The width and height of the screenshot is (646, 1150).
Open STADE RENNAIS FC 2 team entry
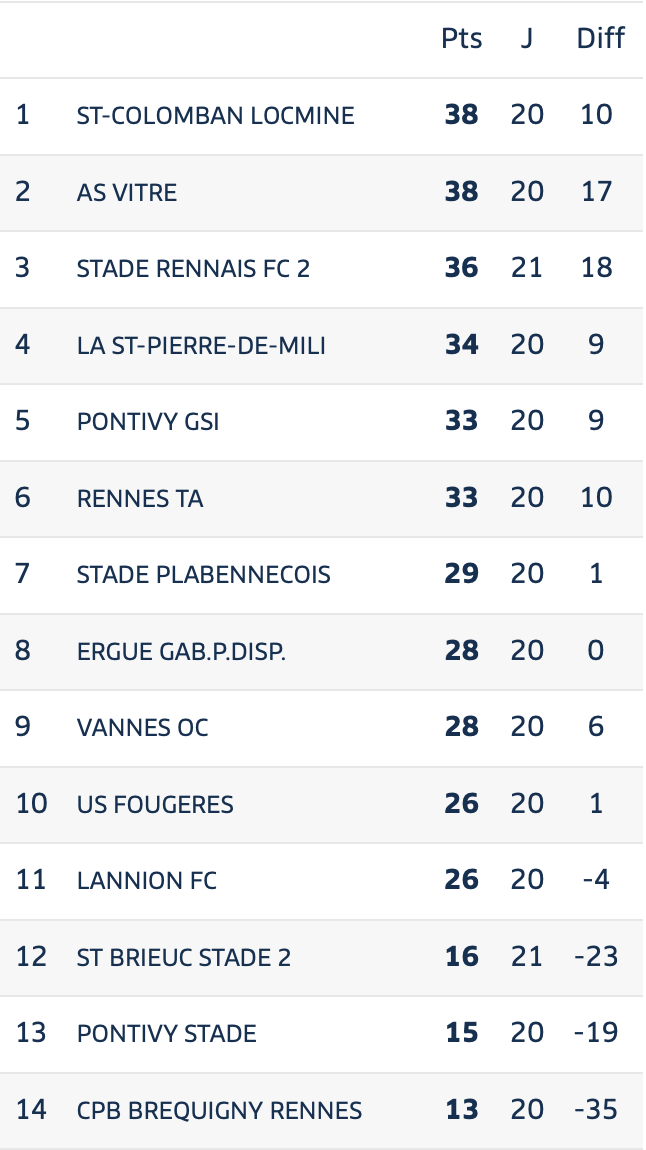[x=193, y=268]
